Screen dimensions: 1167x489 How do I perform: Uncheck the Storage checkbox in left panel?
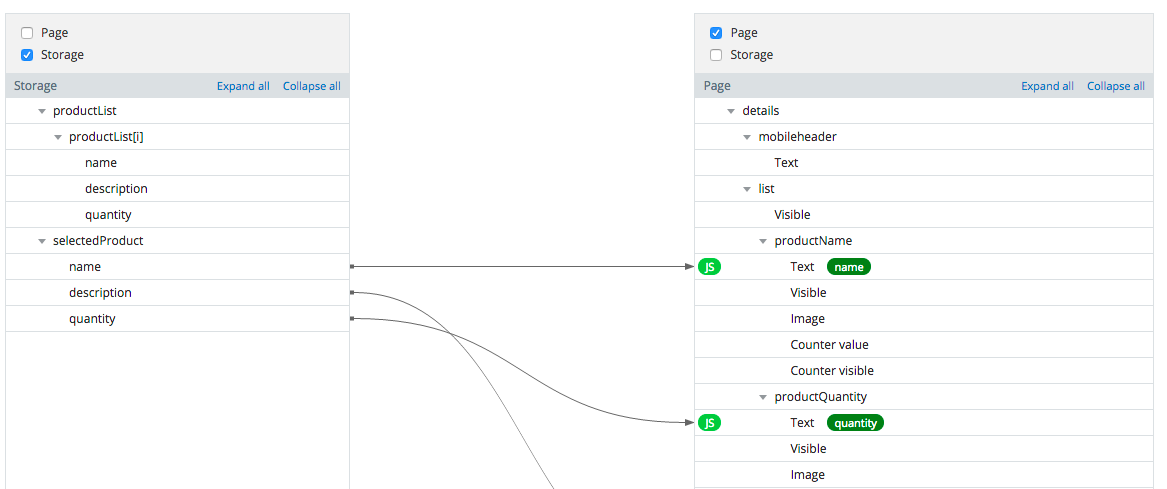click(27, 55)
